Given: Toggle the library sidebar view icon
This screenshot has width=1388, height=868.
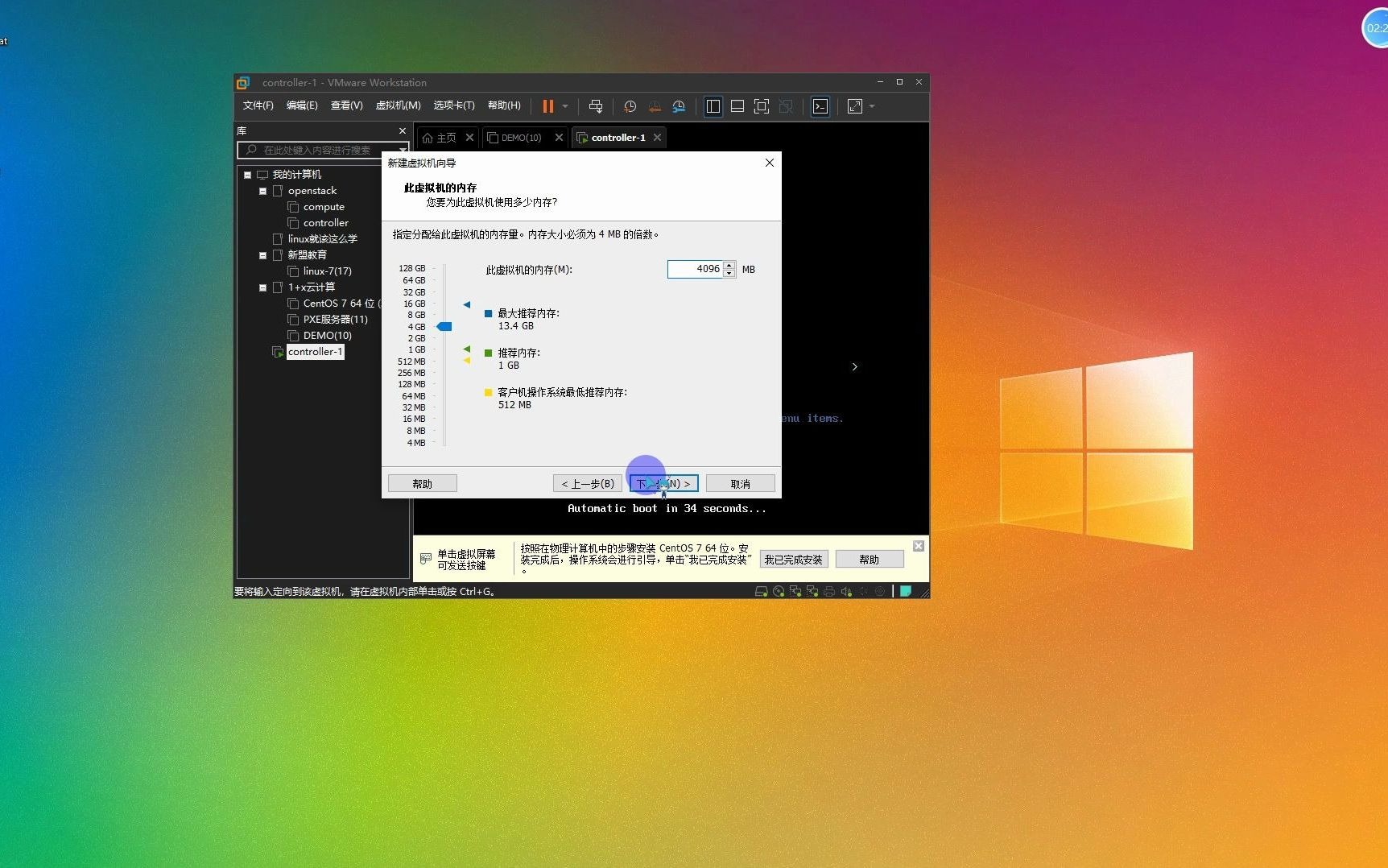Looking at the screenshot, I should tap(713, 106).
